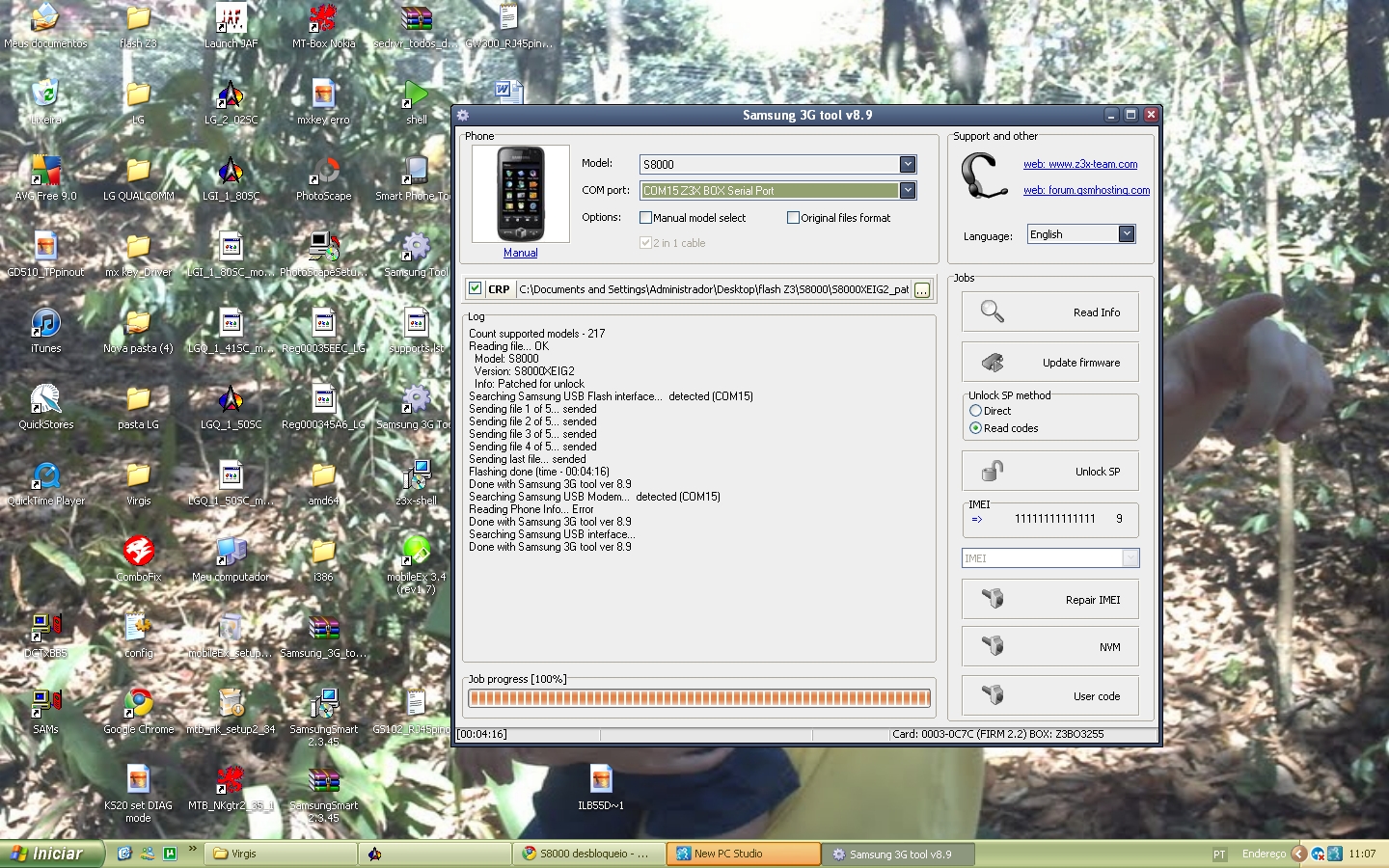Click 'Info: Patched for unlock' log line
Screen dimensions: 1389x868
pos(529,384)
